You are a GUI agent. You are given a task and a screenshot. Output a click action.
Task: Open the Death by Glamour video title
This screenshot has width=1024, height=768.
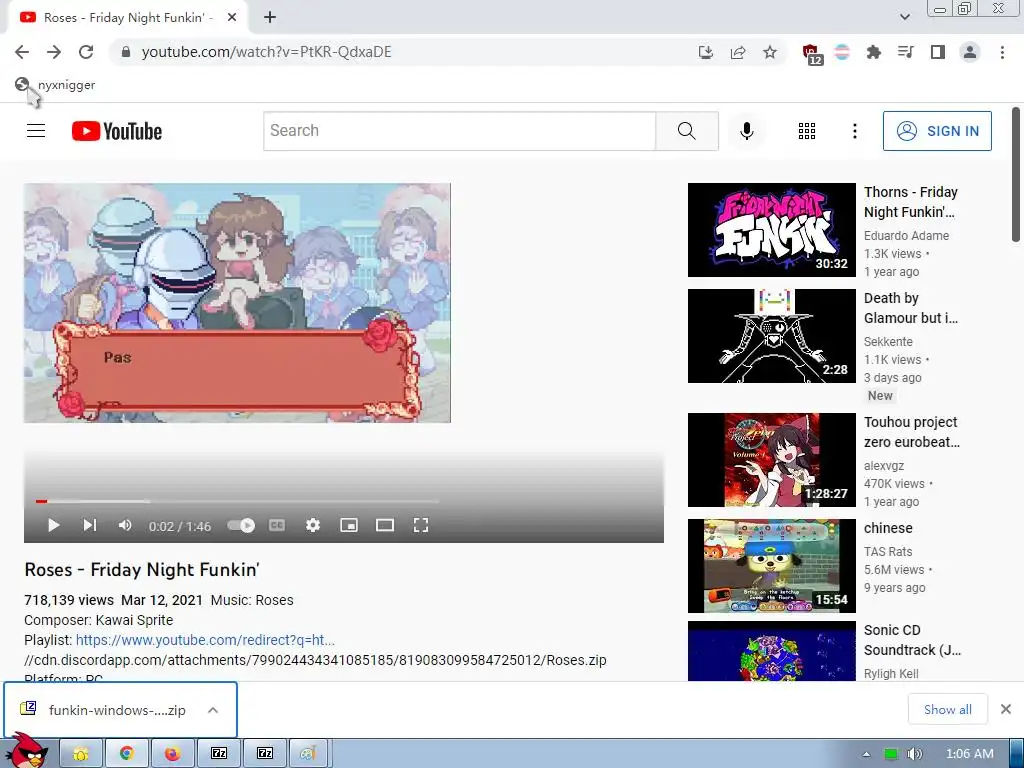click(x=910, y=308)
